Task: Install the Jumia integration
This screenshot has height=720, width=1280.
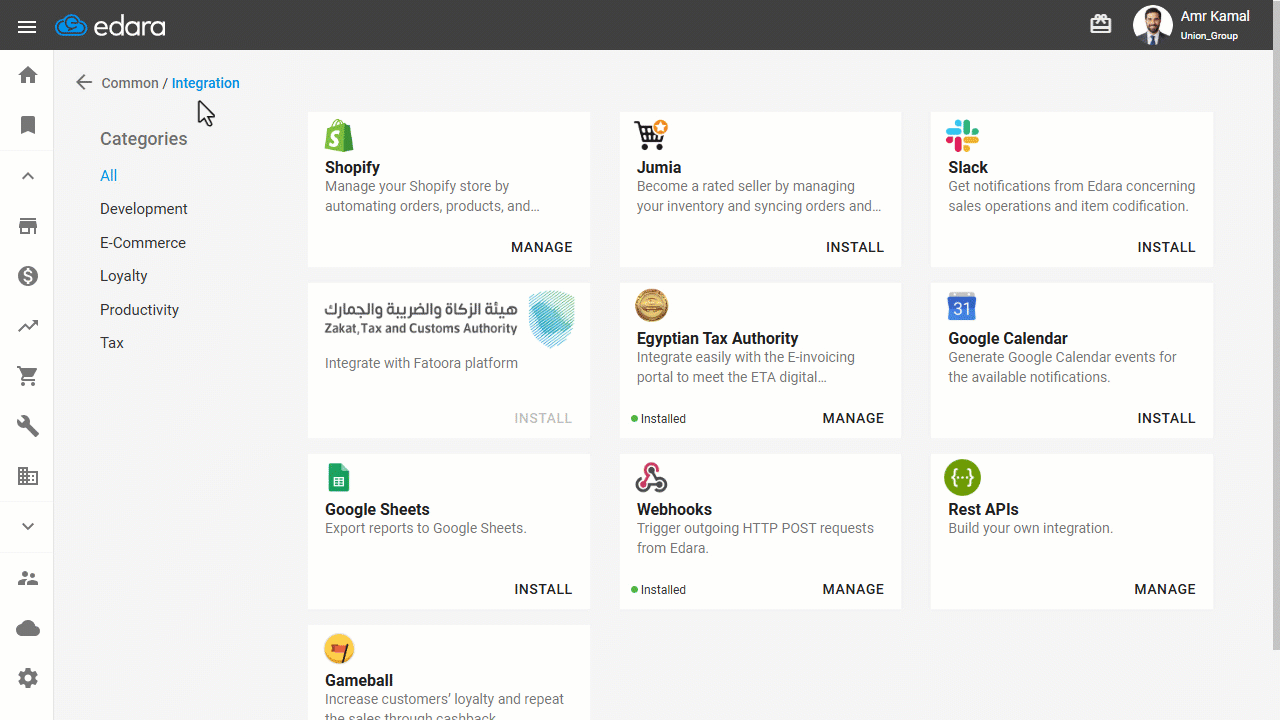Action: click(x=855, y=247)
